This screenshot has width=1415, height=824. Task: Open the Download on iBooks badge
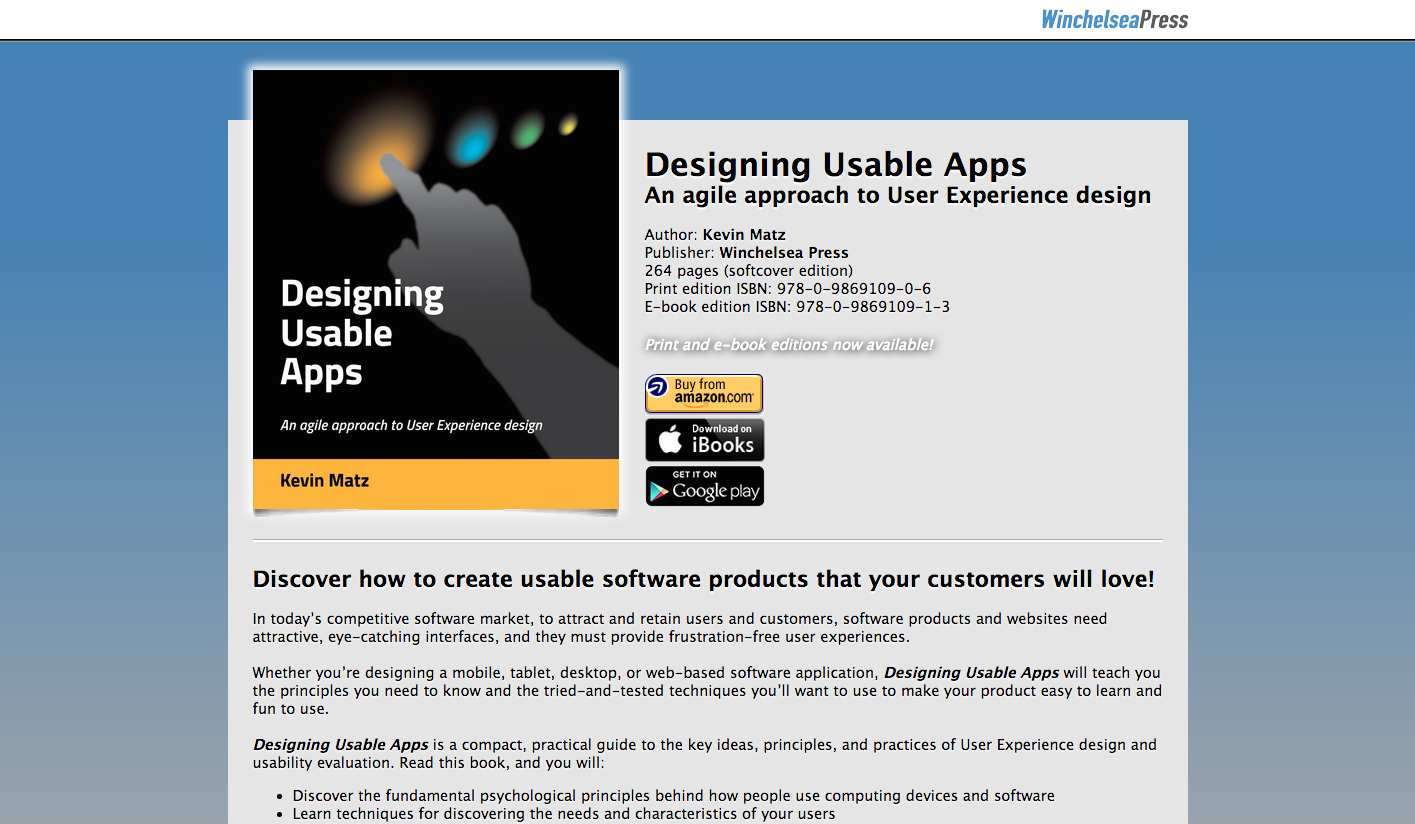[704, 440]
